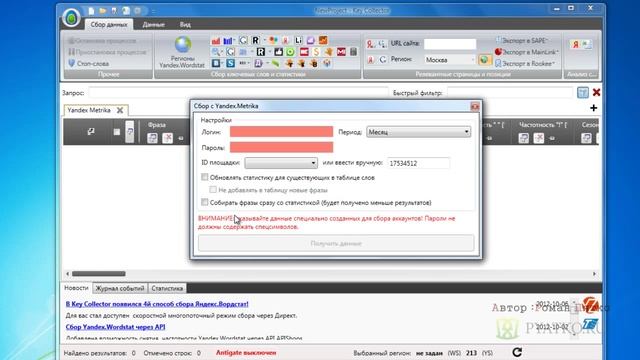Clear the quick filter with the red X
Screen dimensions: 640x360
coord(596,93)
